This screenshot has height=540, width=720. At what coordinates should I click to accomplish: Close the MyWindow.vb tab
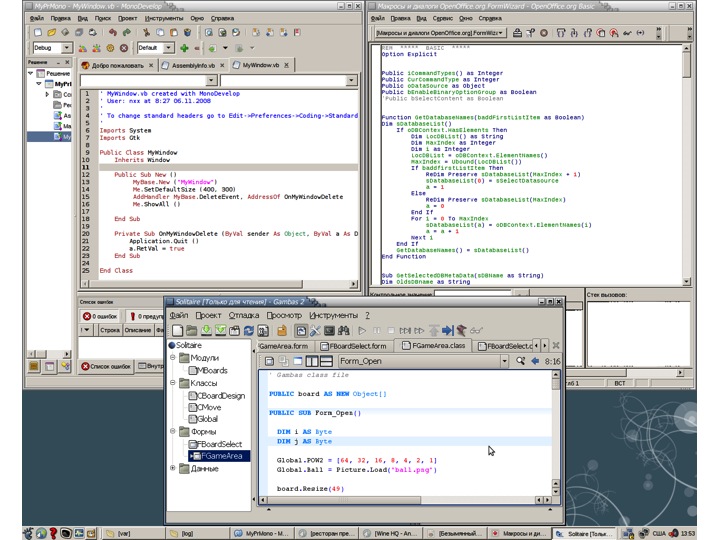click(x=287, y=65)
